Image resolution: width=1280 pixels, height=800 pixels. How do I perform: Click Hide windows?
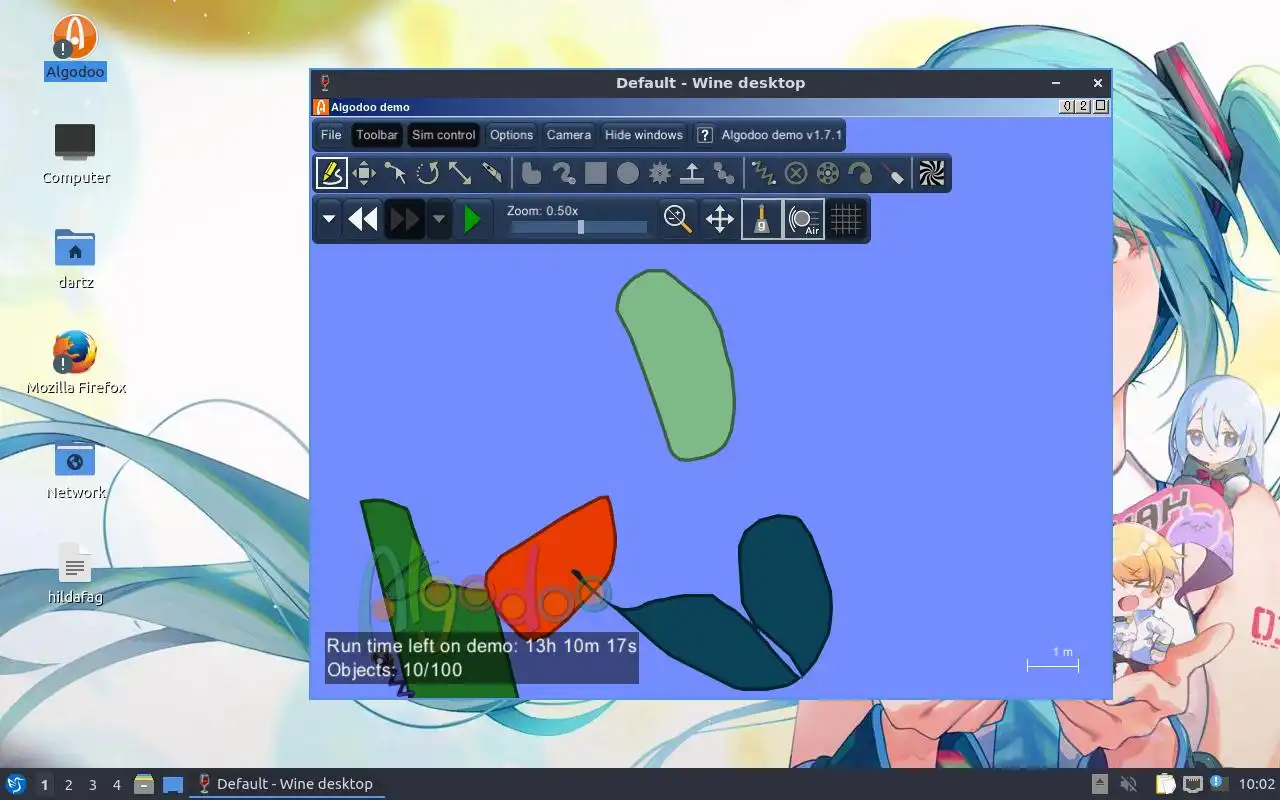(644, 135)
